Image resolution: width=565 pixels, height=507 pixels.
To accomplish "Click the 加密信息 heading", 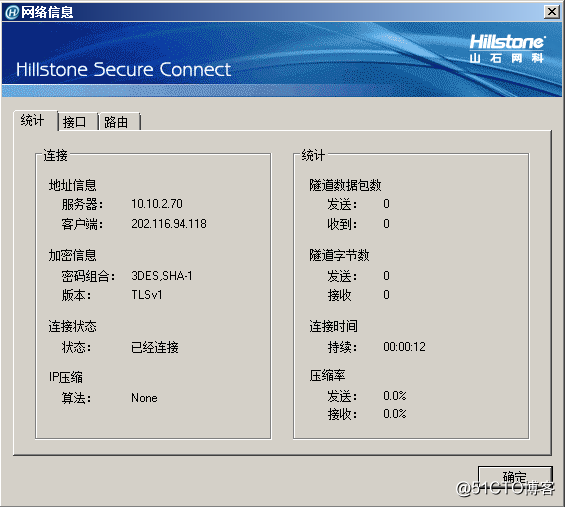I will pyautogui.click(x=72, y=255).
